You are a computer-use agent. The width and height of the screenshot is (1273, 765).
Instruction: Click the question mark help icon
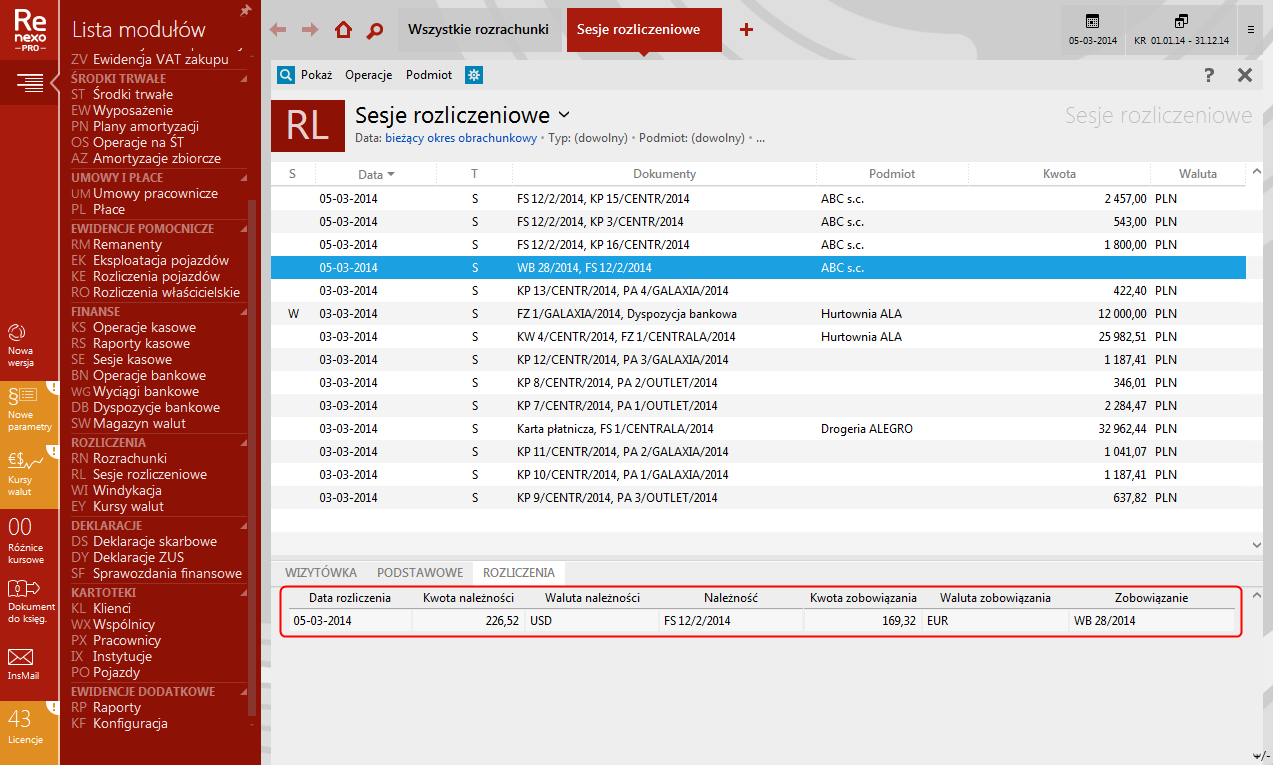coord(1208,75)
